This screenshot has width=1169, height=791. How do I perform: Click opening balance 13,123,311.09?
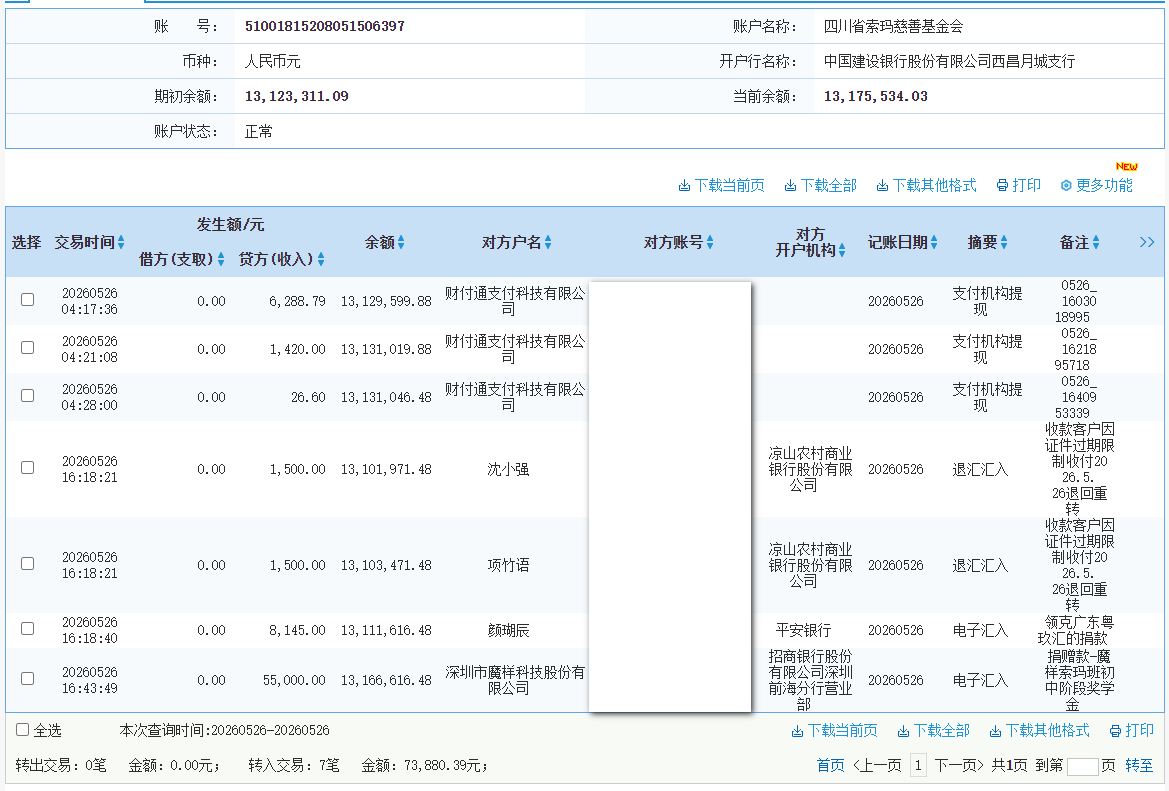297,96
